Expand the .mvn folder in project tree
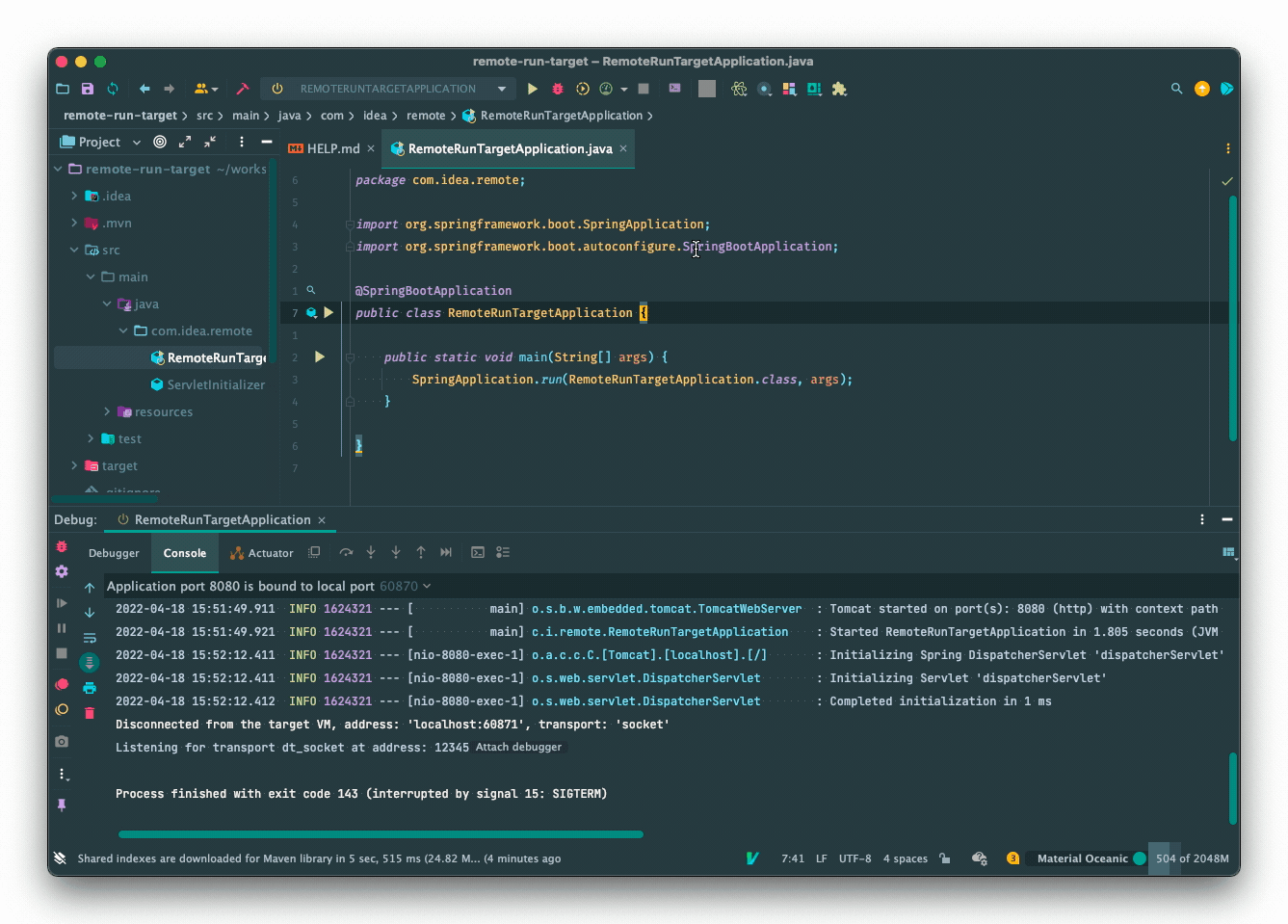This screenshot has width=1288, height=924. pos(74,223)
